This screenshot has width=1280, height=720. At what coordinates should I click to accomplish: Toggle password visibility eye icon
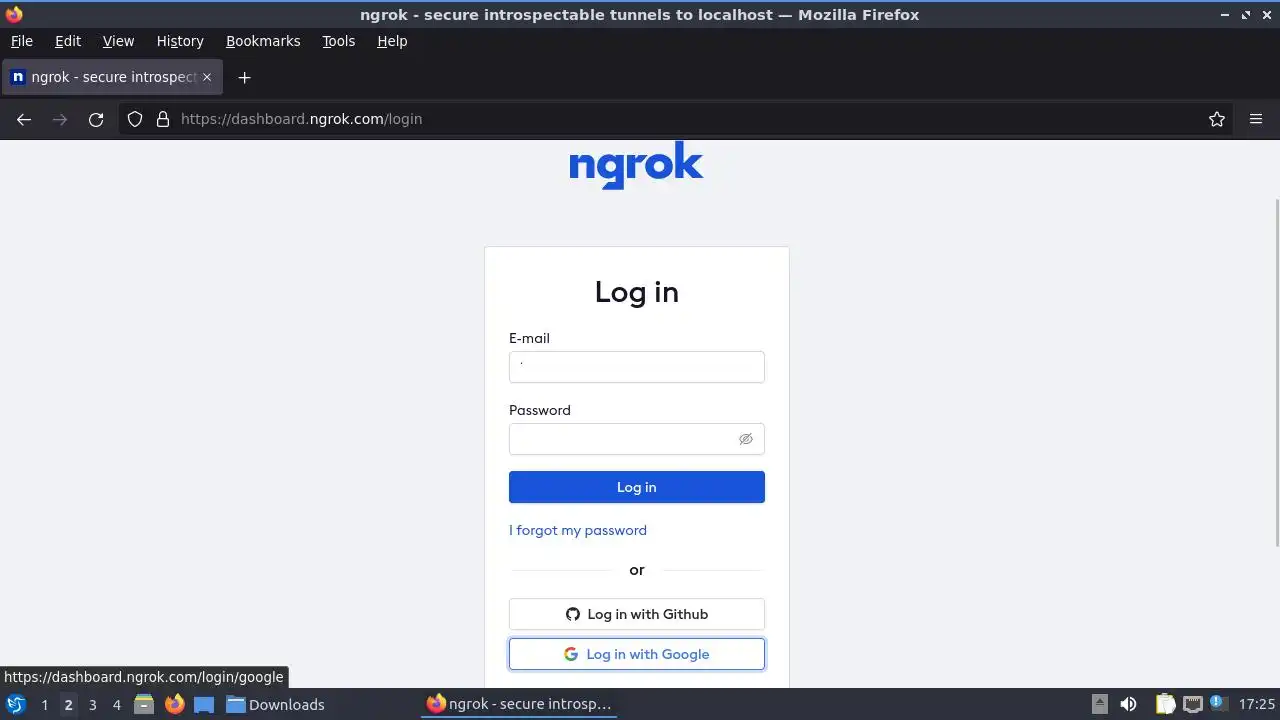[x=746, y=439]
